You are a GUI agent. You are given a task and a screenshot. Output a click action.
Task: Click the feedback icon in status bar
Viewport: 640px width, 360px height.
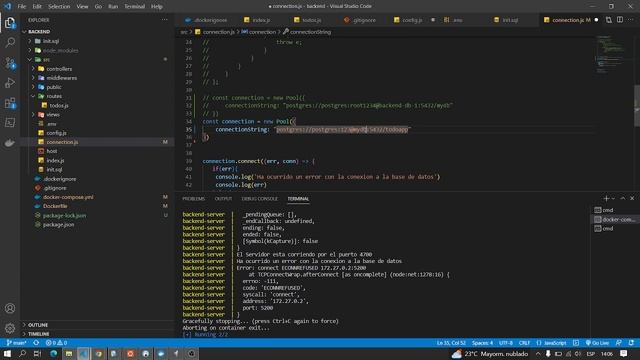(x=619, y=343)
